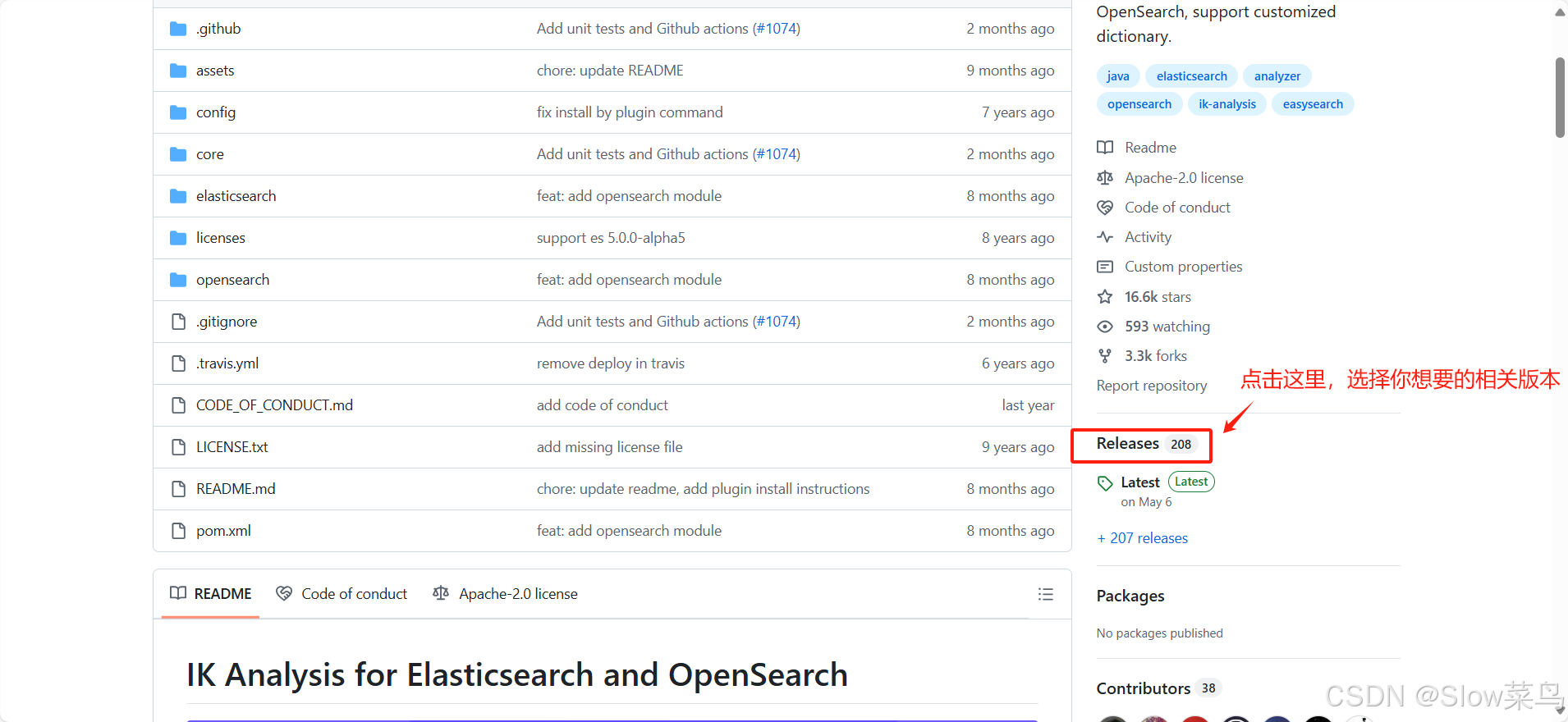The height and width of the screenshot is (722, 1568).
Task: Click the elasticsearch folder icon
Action: click(x=178, y=196)
